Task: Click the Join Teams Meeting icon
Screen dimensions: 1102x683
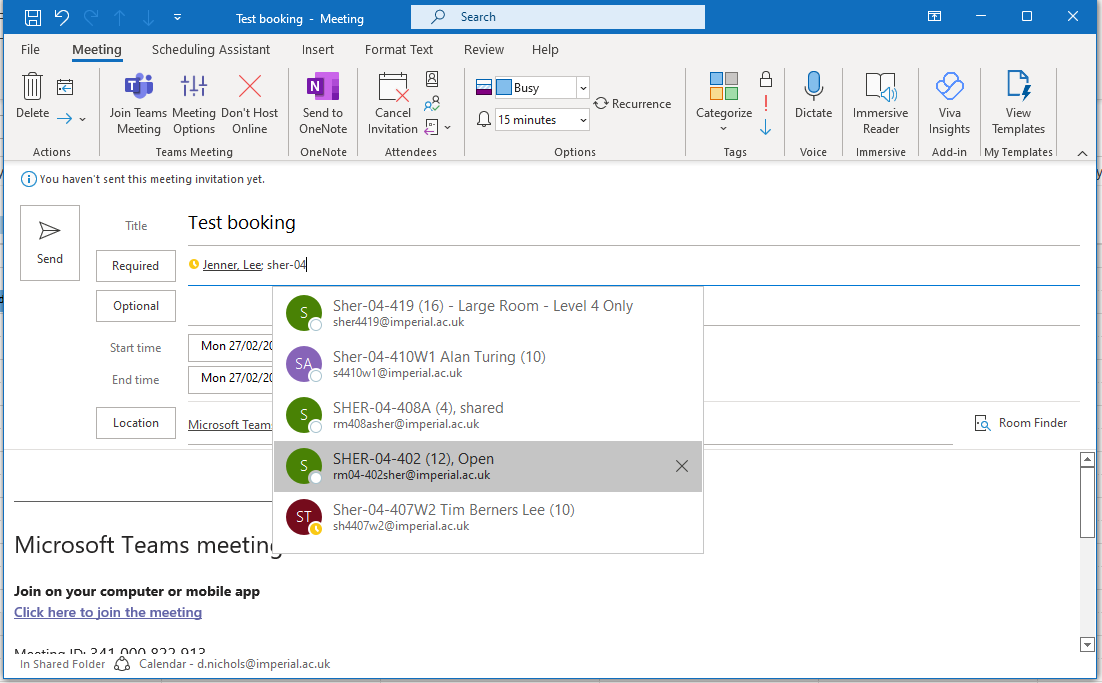Action: coord(138,88)
